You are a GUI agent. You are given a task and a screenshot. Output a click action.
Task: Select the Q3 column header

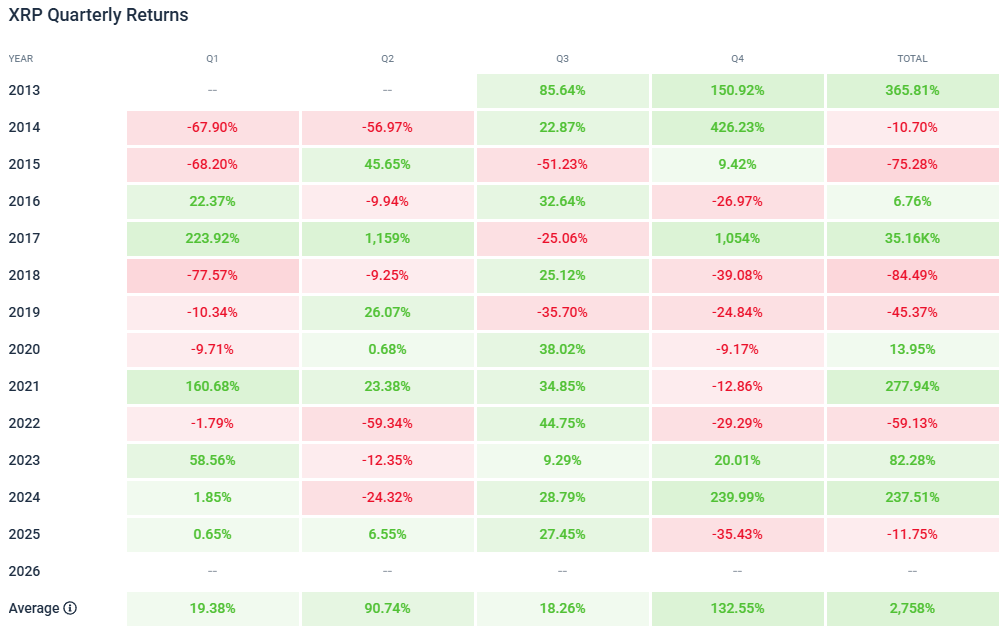562,59
